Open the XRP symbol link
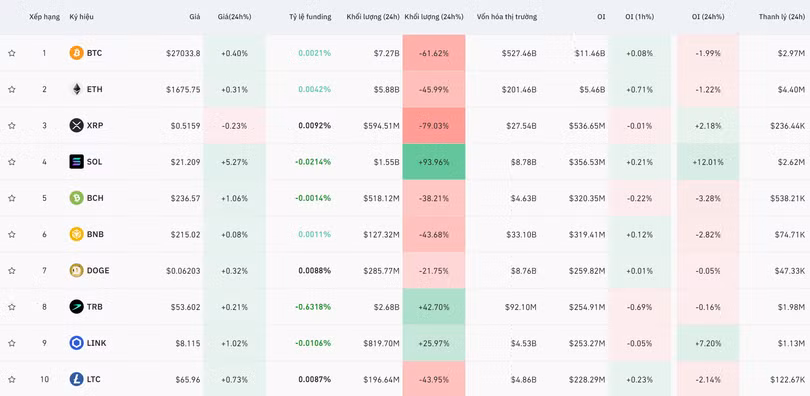Screen dimensions: 810x396 pyautogui.click(x=95, y=125)
